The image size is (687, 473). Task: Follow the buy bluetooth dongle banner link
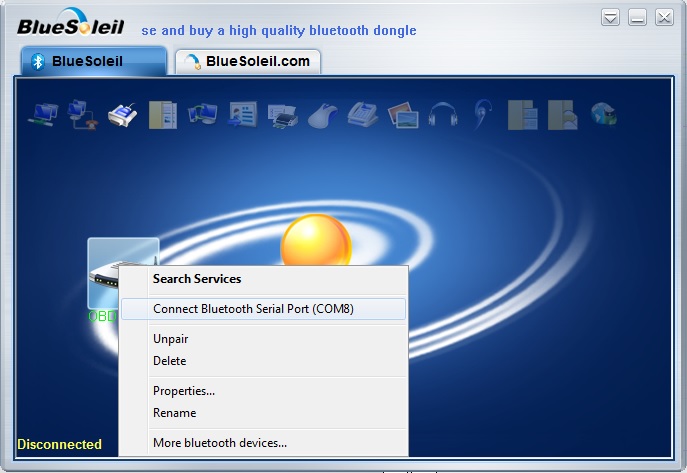click(279, 31)
